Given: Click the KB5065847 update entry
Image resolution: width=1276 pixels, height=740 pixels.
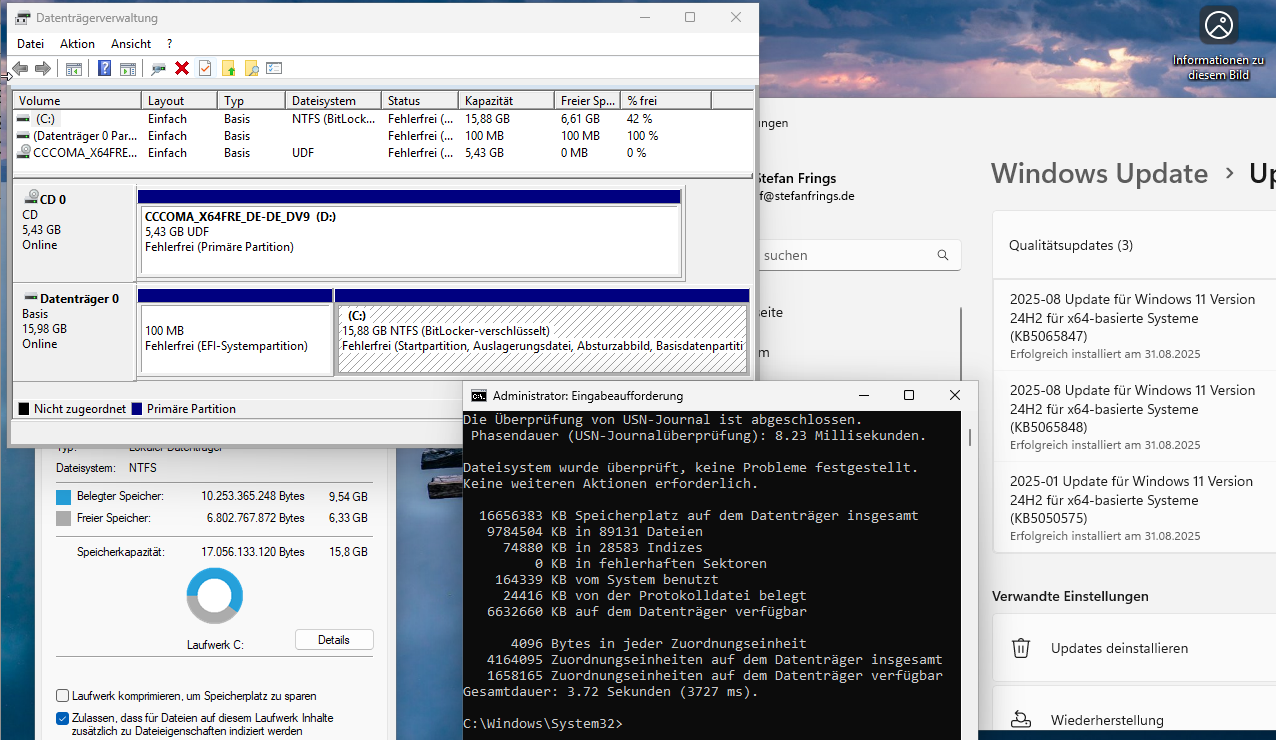Looking at the screenshot, I should (1134, 326).
